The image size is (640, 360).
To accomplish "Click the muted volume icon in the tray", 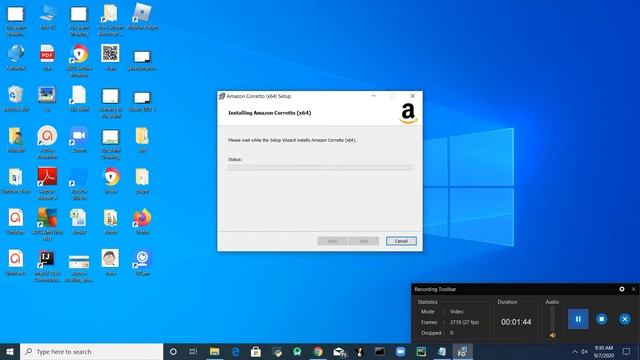I will click(x=584, y=351).
